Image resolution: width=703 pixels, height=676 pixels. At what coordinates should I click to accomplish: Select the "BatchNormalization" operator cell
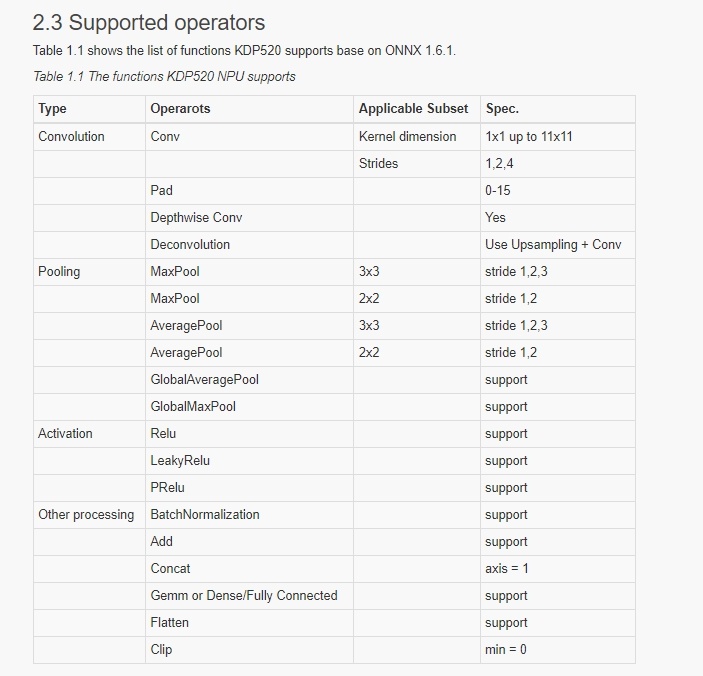pyautogui.click(x=205, y=514)
